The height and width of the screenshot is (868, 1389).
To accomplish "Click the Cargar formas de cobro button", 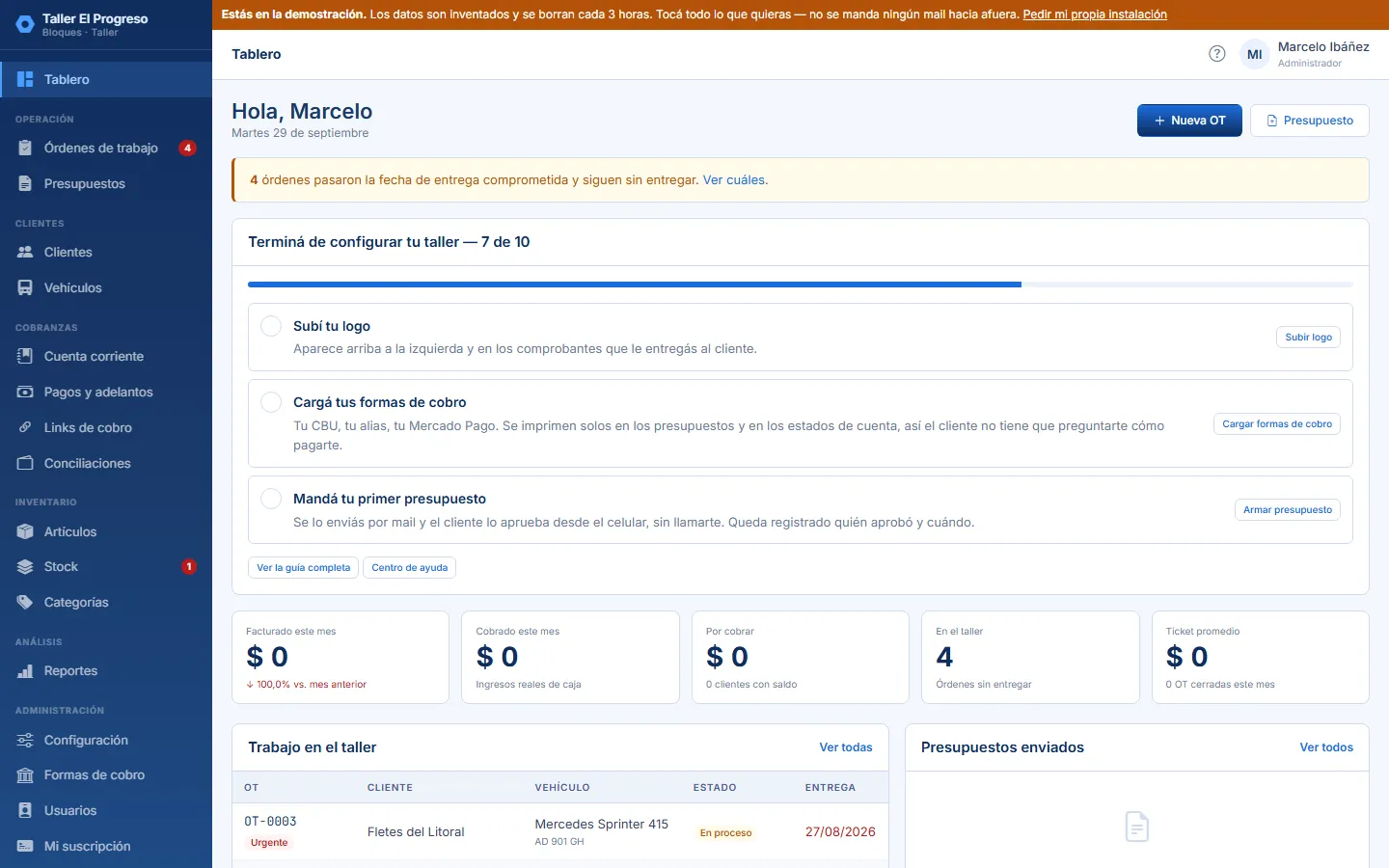I will click(1277, 423).
